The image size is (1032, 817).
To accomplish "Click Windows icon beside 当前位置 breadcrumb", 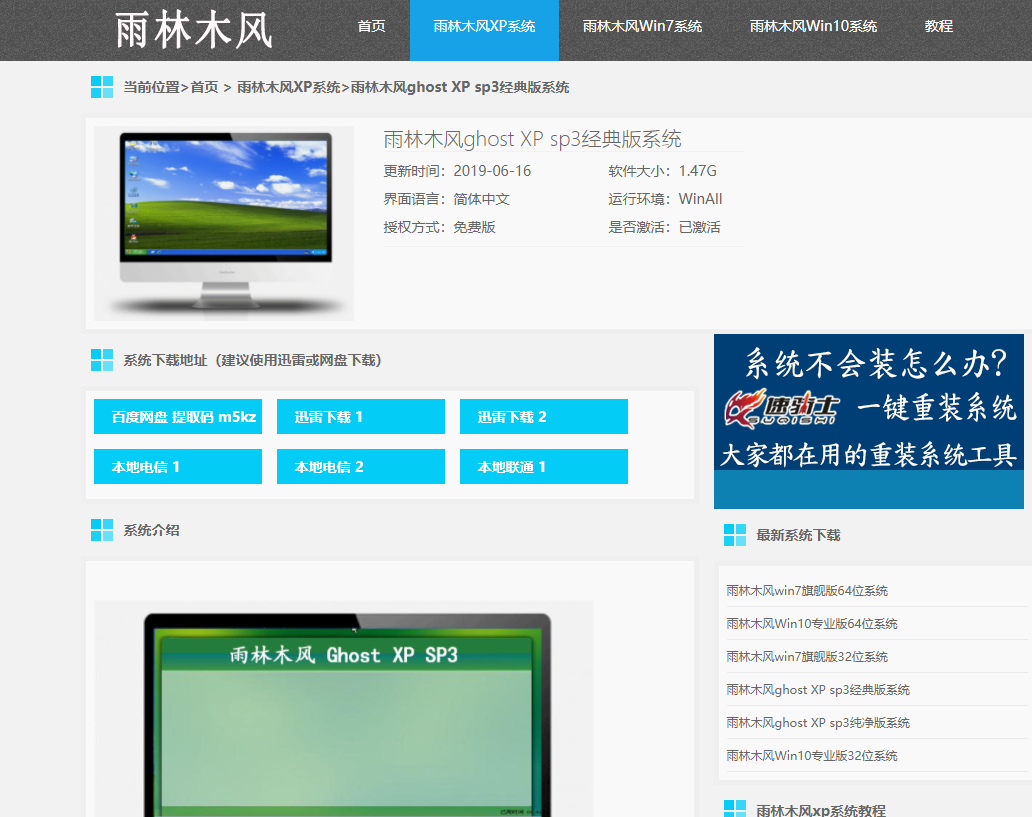I will pos(102,87).
